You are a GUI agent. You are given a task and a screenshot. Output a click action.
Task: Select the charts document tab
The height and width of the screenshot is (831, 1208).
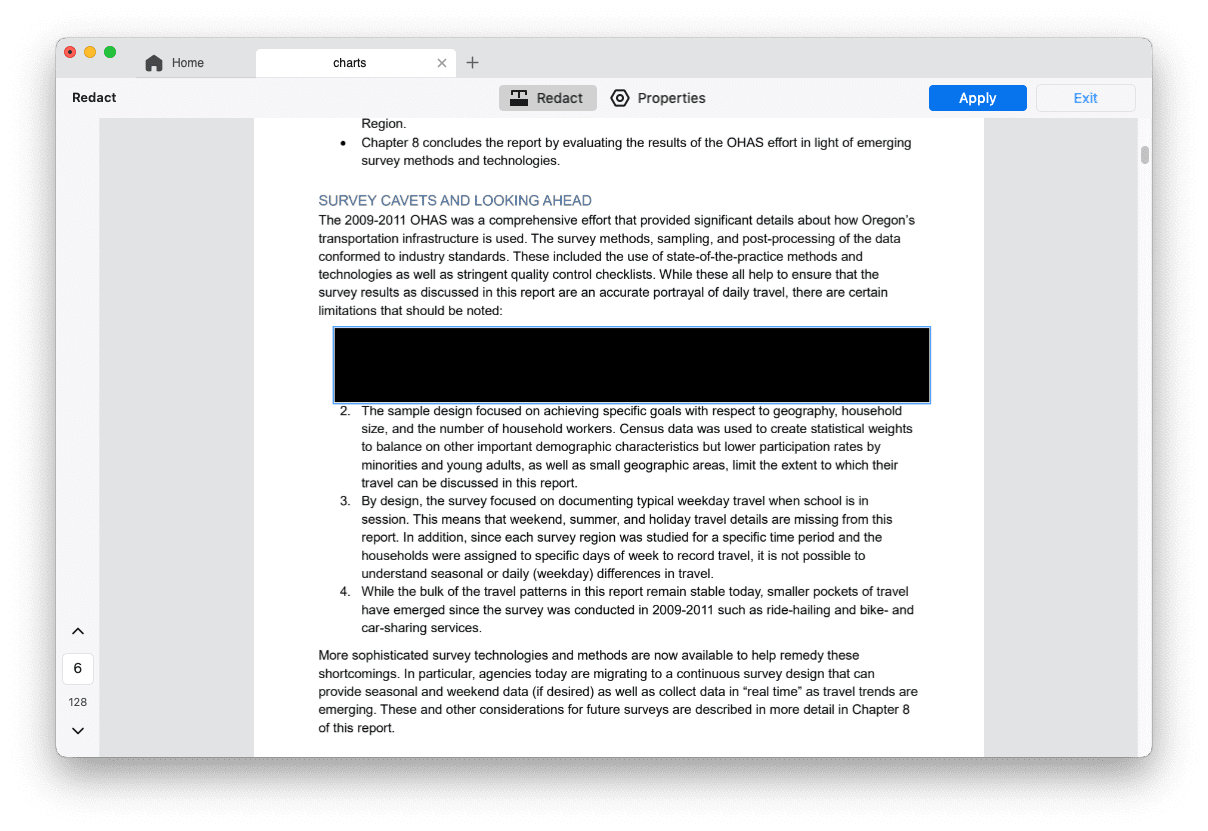(350, 62)
